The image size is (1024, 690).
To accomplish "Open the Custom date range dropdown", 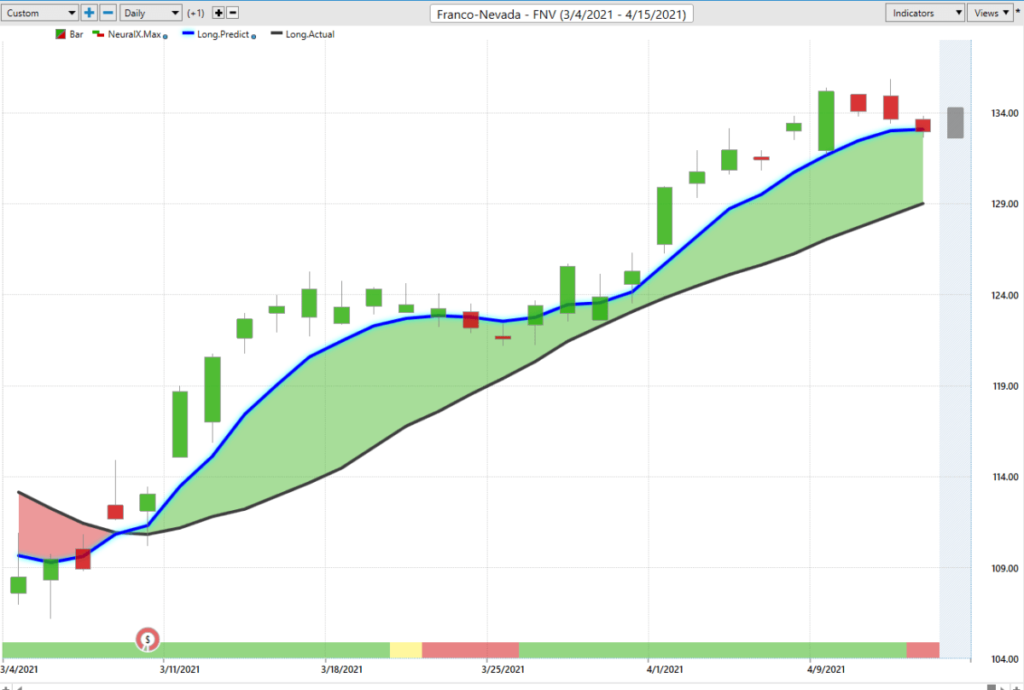I will point(40,12).
